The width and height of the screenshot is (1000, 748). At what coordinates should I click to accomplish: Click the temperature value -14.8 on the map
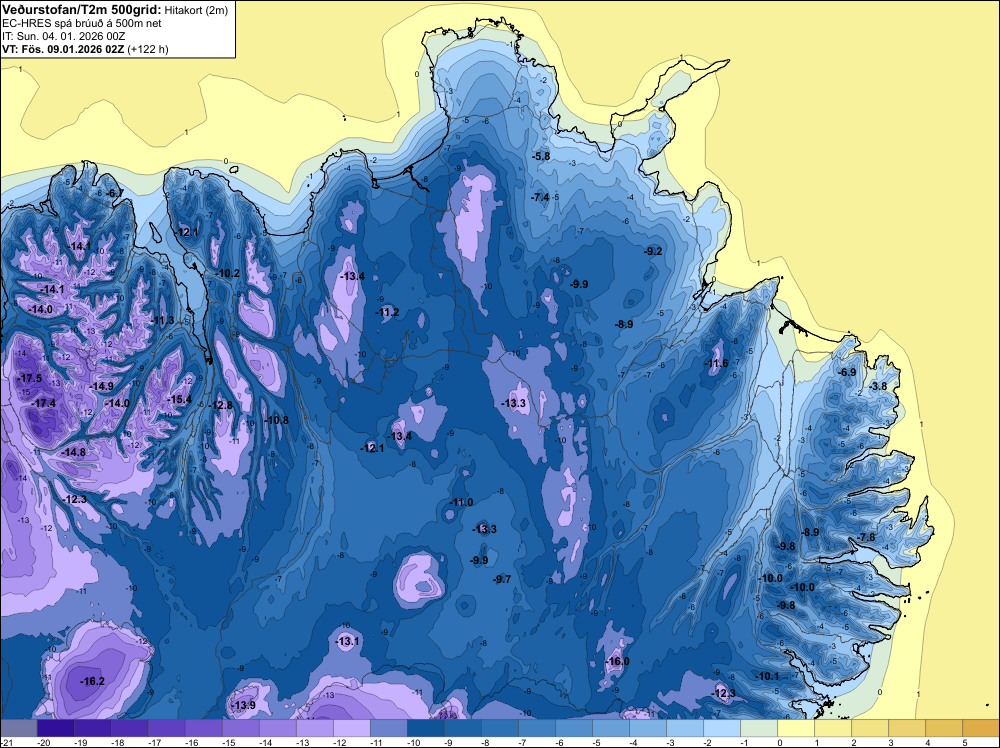pyautogui.click(x=74, y=453)
